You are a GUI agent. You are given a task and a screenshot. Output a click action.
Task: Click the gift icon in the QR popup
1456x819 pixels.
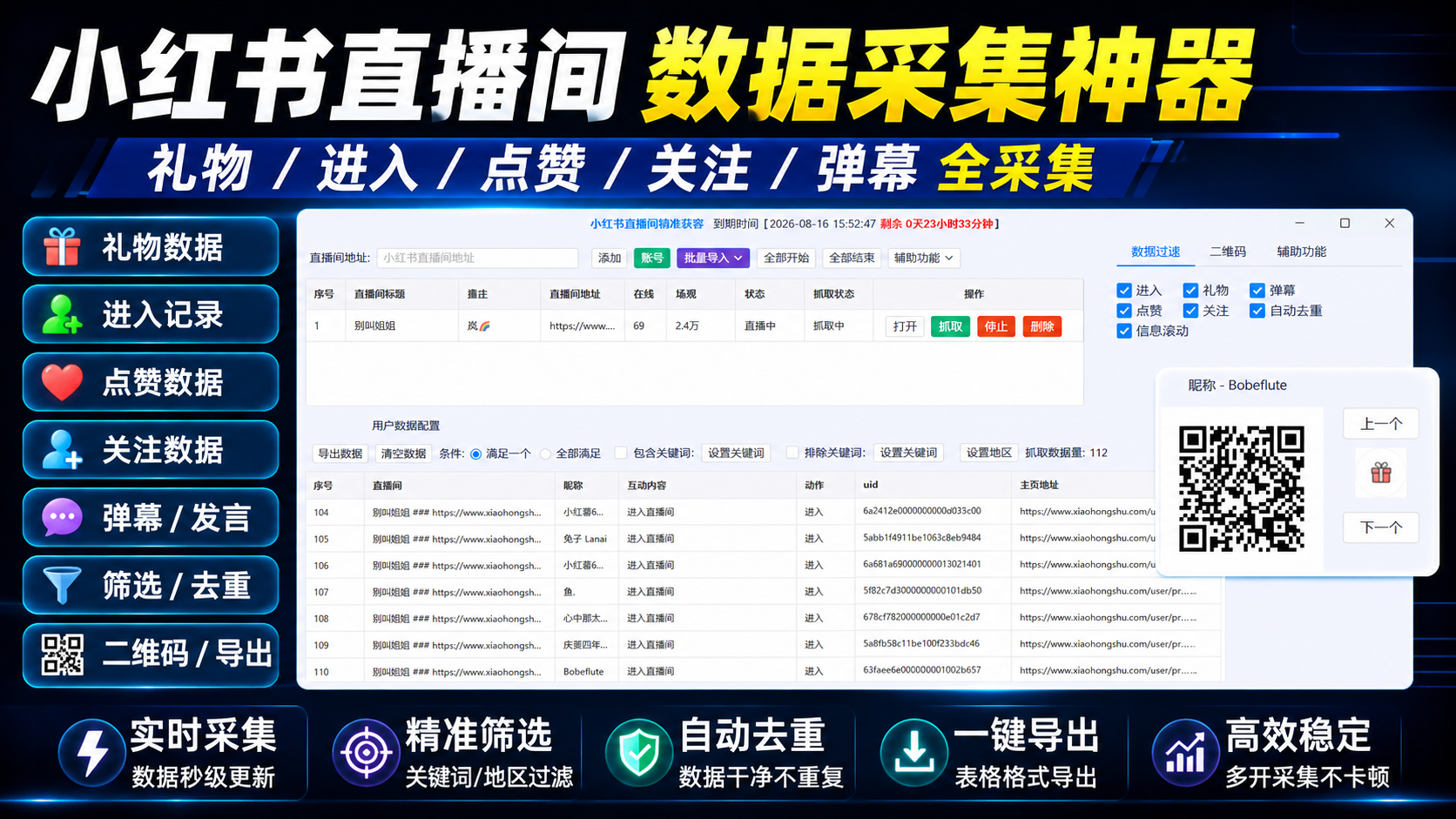point(1381,473)
